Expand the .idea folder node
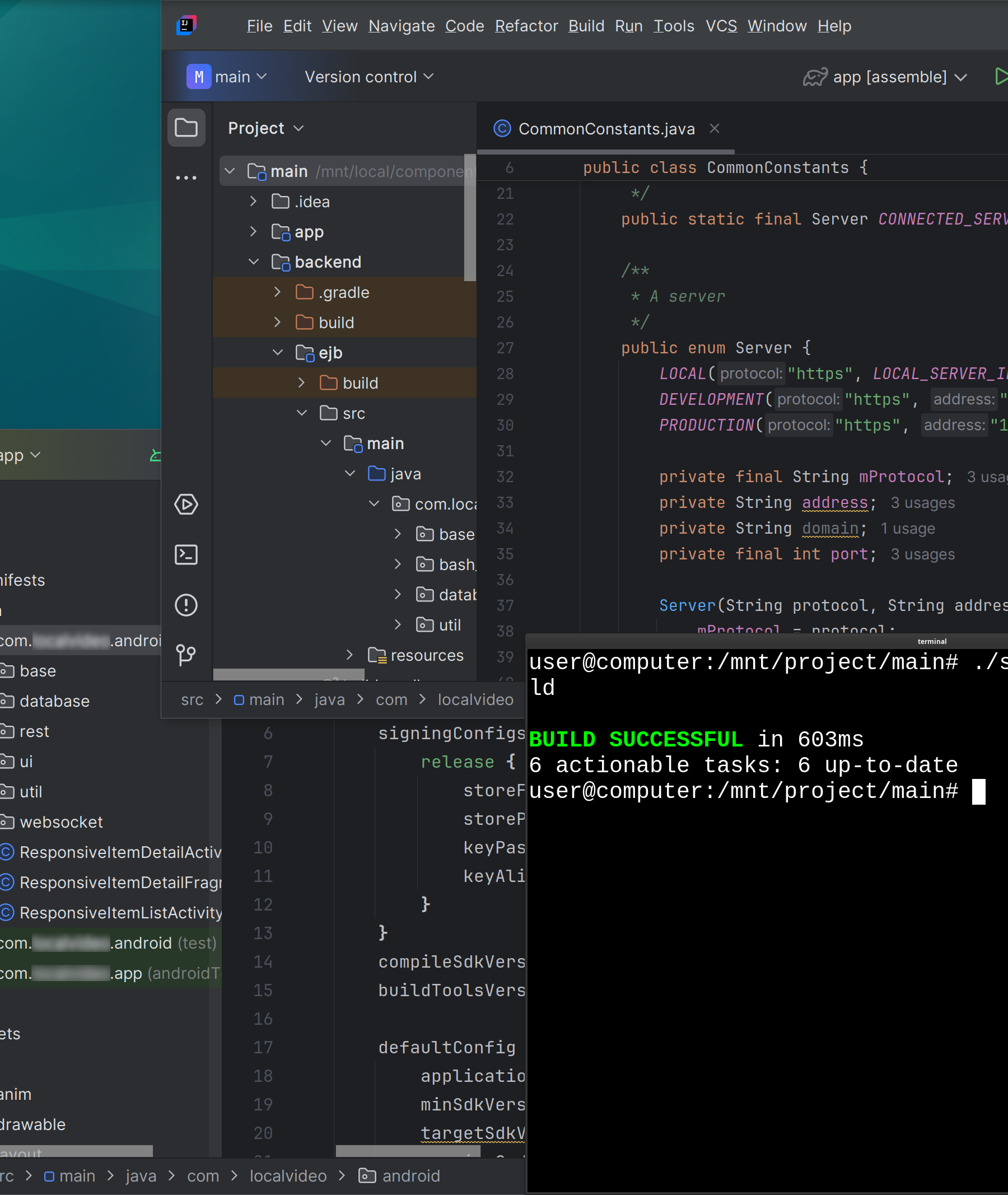This screenshot has height=1195, width=1008. pyautogui.click(x=254, y=201)
